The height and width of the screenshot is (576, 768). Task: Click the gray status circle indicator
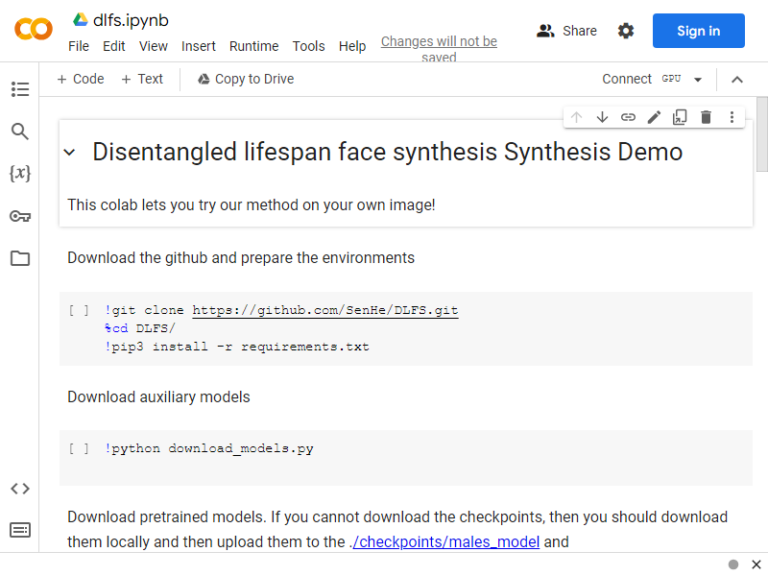[x=733, y=564]
